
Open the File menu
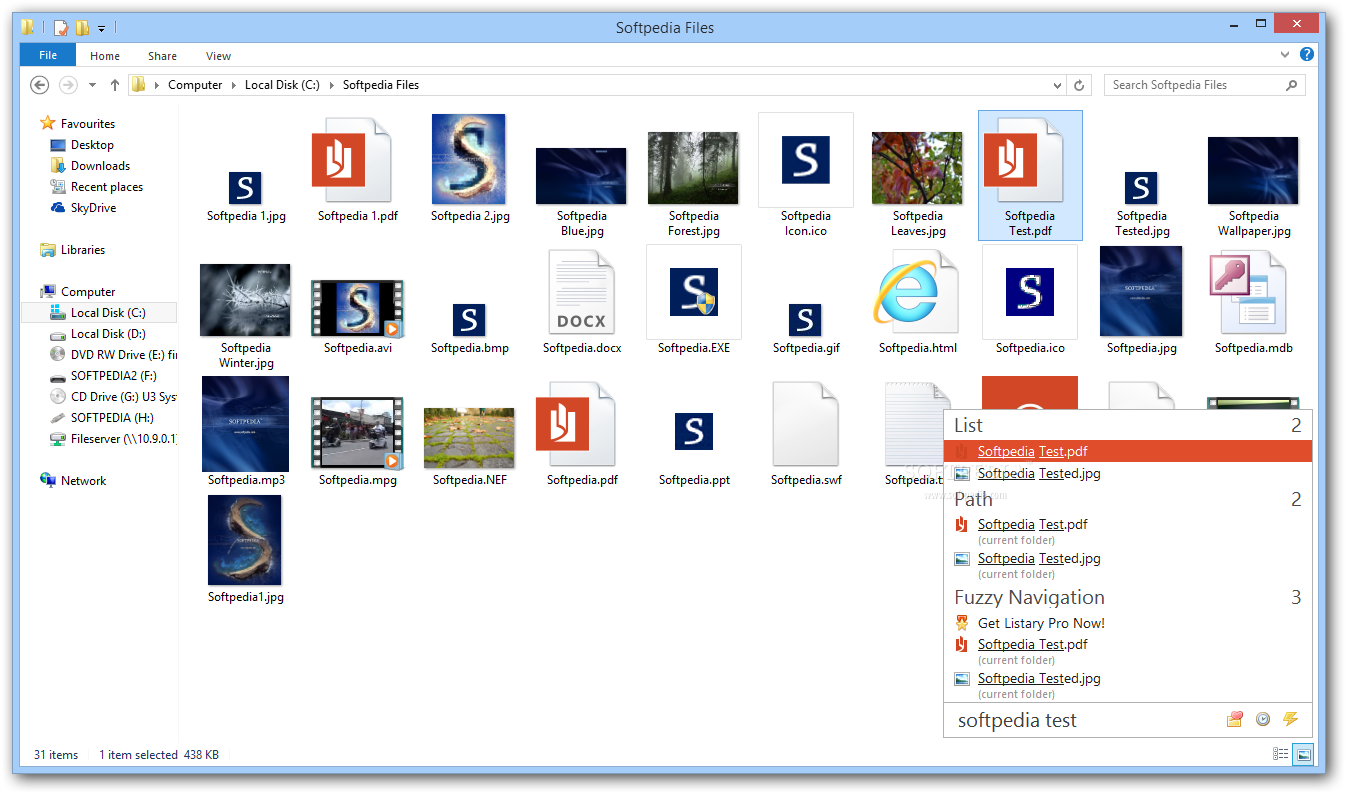coord(48,56)
